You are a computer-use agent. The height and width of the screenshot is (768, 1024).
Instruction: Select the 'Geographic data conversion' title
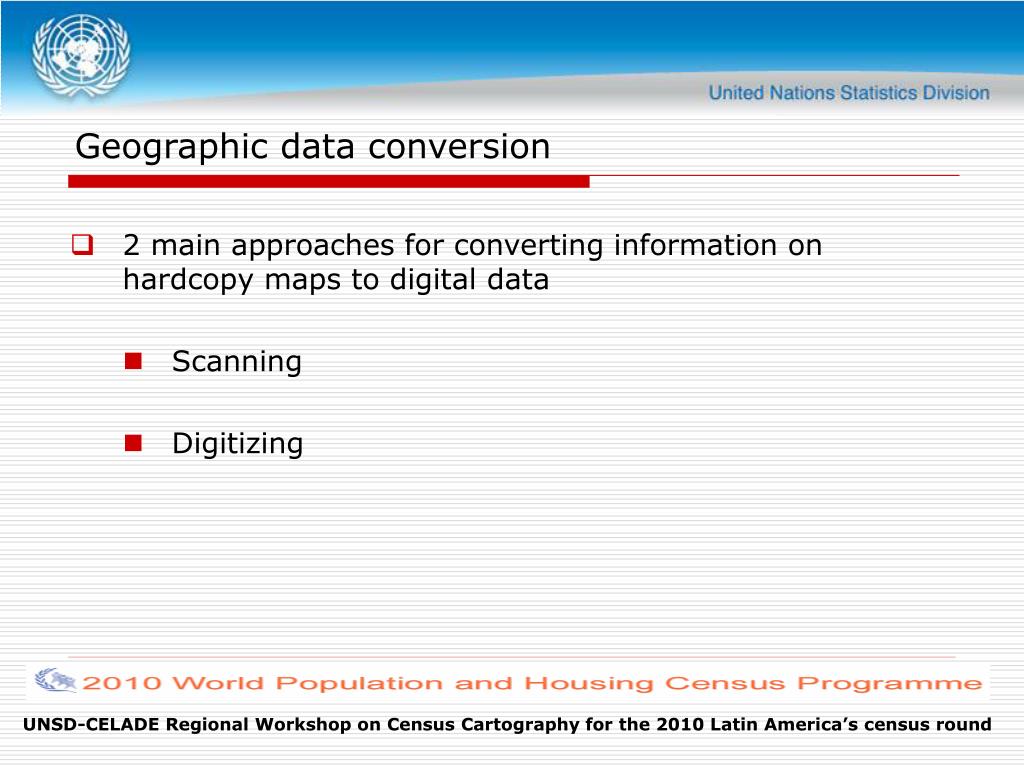tap(312, 146)
